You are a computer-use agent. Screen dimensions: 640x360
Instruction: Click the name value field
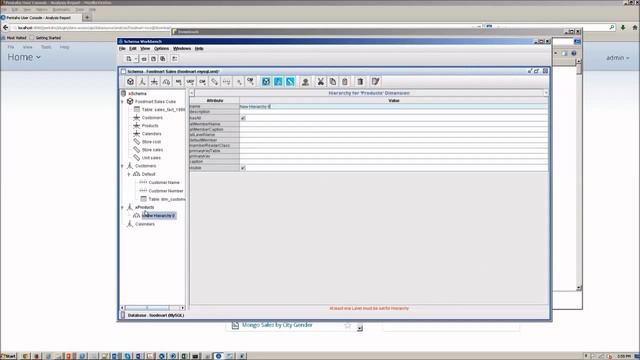click(393, 107)
